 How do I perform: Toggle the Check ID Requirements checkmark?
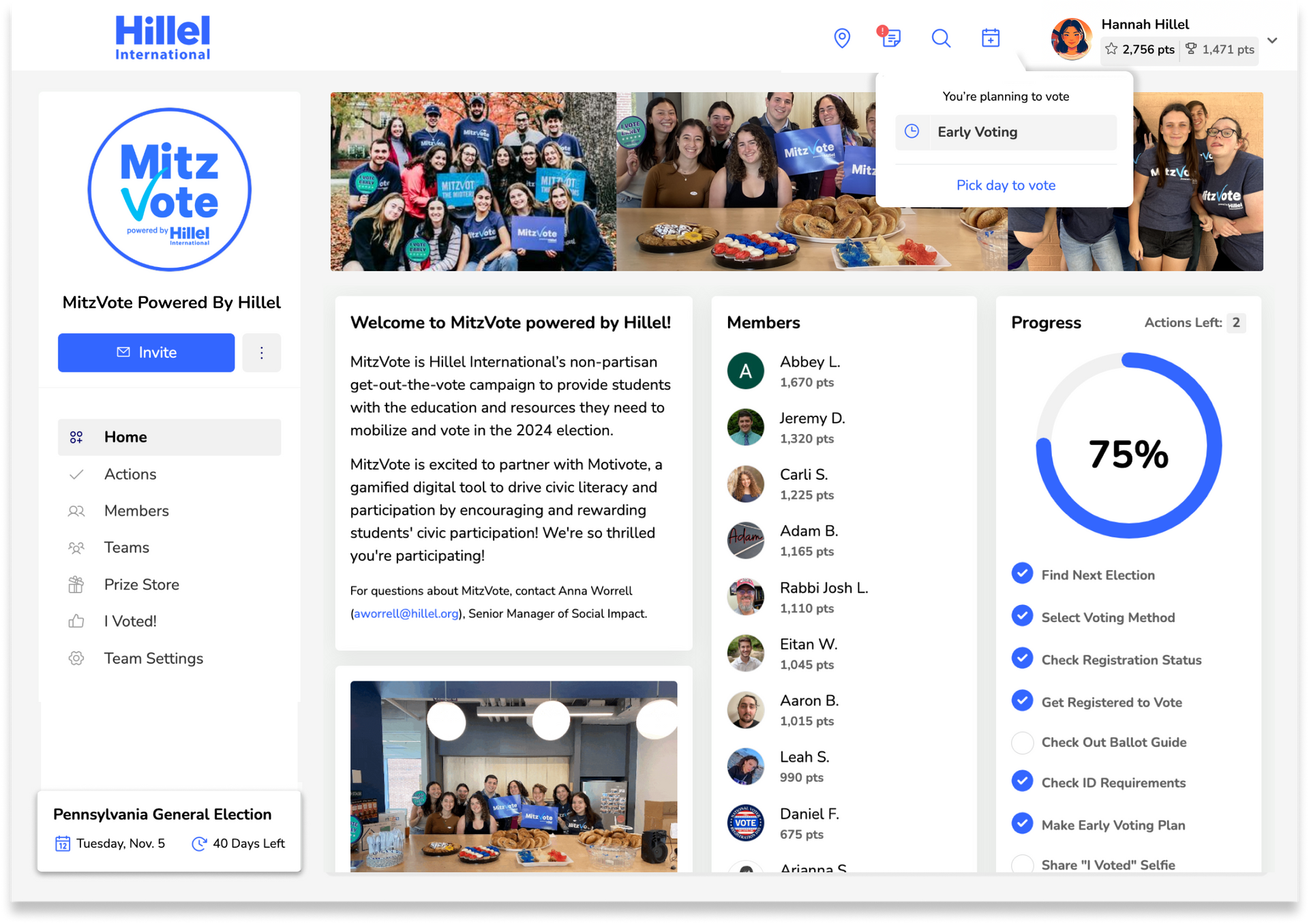click(x=1022, y=782)
